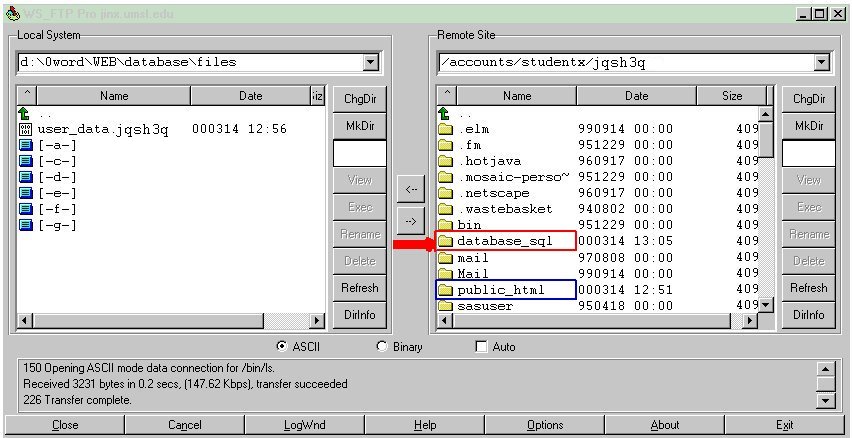
Task: Select ASCII transfer mode
Action: (x=282, y=346)
